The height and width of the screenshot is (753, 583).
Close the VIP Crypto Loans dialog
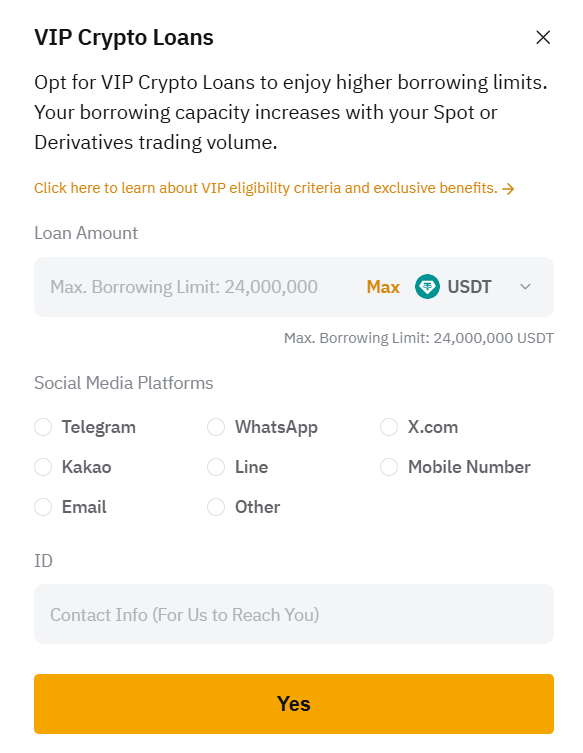543,37
